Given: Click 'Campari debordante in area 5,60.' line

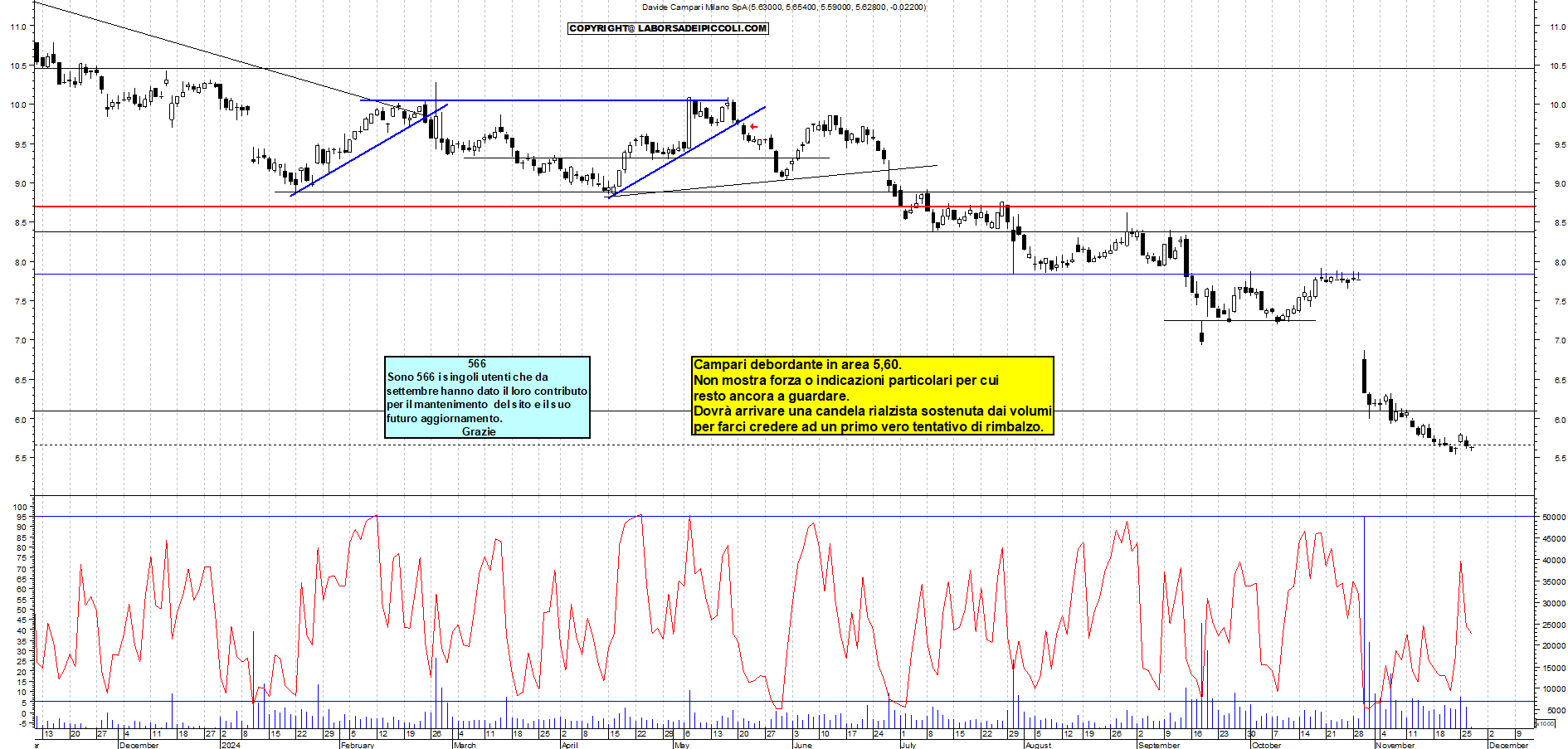Looking at the screenshot, I should [x=797, y=364].
